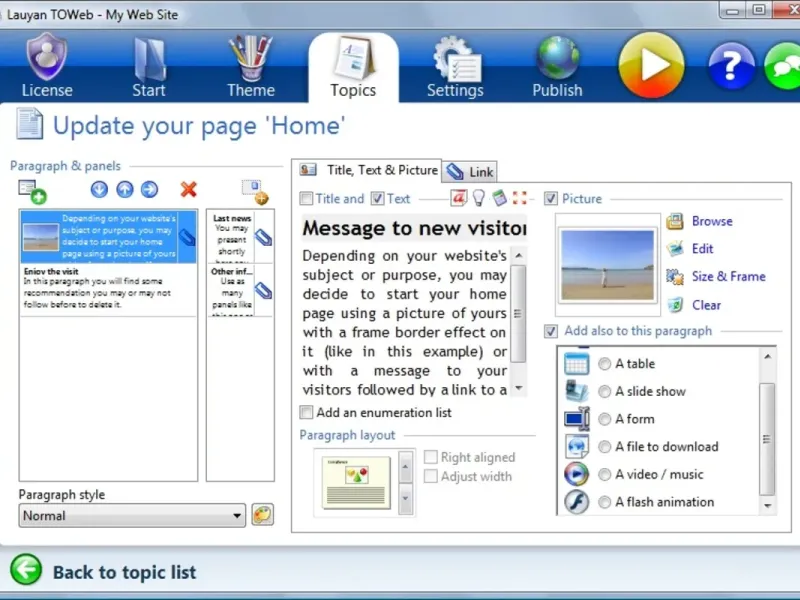The width and height of the screenshot is (800, 600).
Task: Select the Enjoy the visit paragraph
Action: [108, 289]
